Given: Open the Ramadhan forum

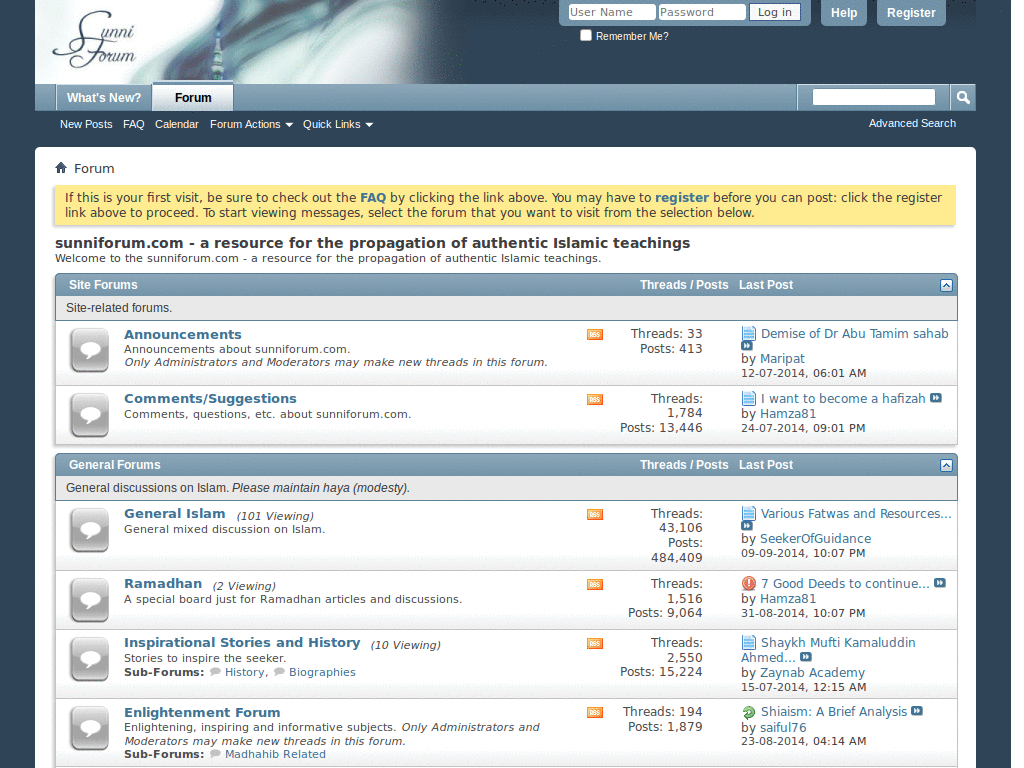Looking at the screenshot, I should pos(163,583).
